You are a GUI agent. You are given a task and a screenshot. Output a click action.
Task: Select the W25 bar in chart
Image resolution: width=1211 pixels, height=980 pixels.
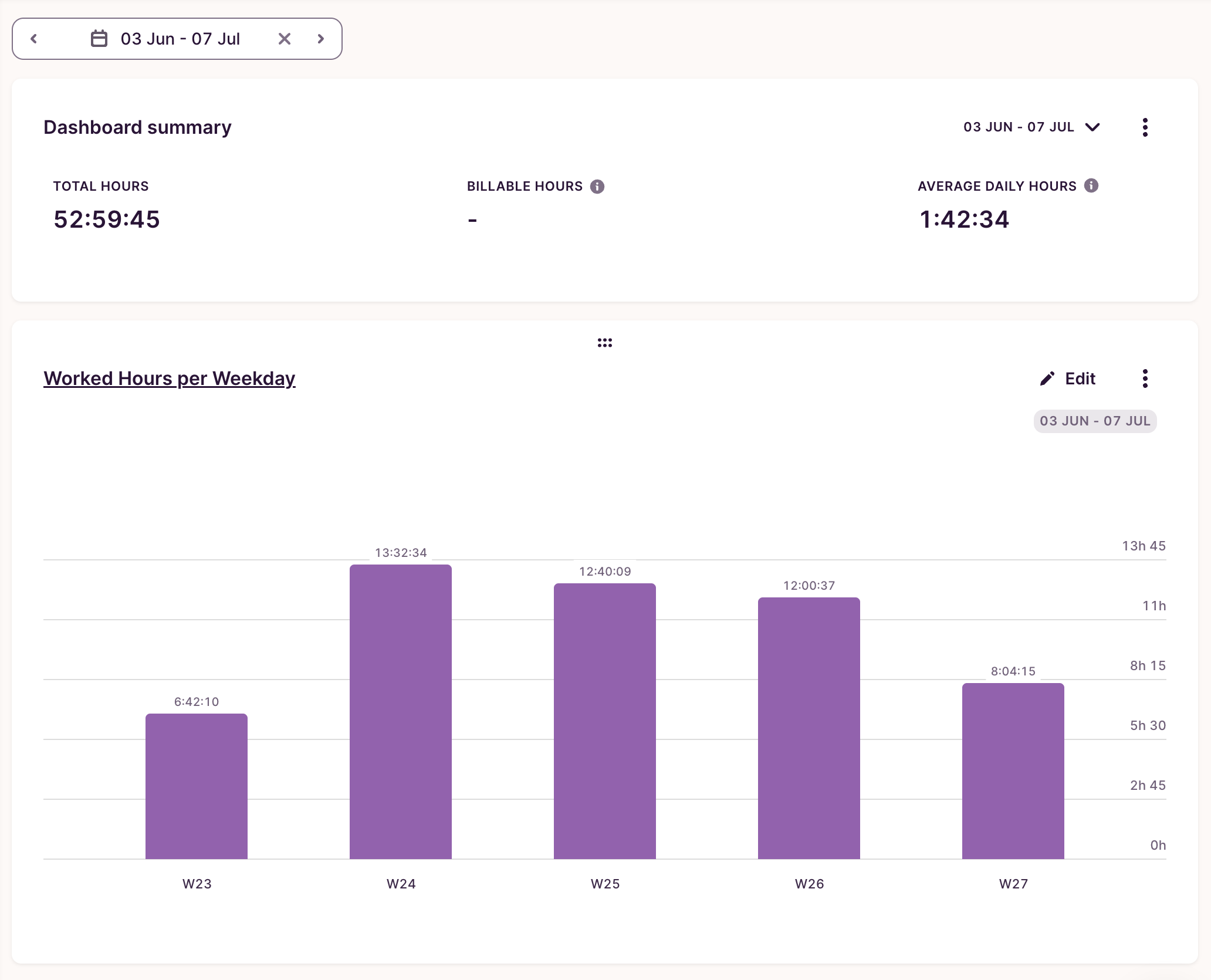[x=605, y=721]
